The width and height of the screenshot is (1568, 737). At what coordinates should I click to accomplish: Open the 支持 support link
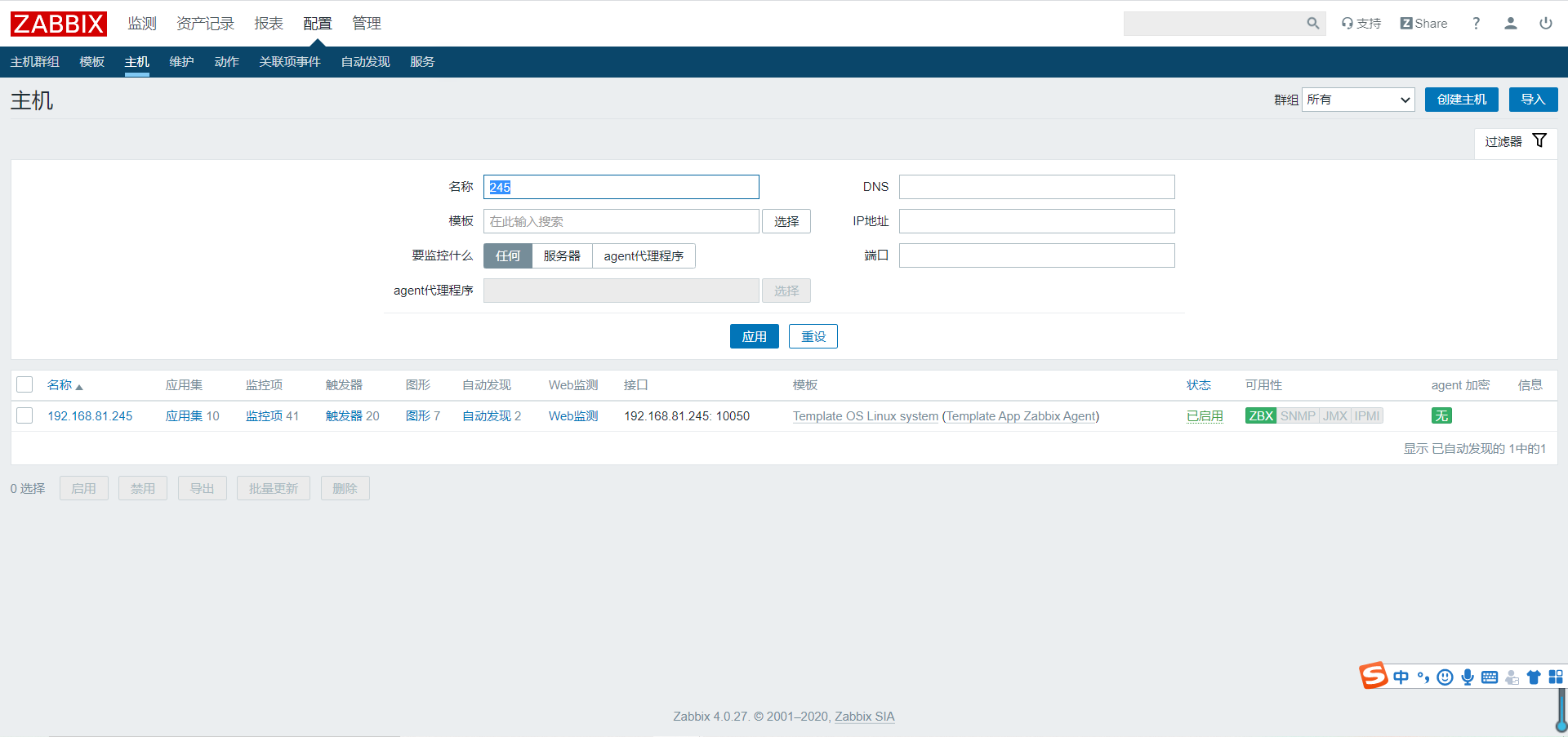pyautogui.click(x=1361, y=24)
